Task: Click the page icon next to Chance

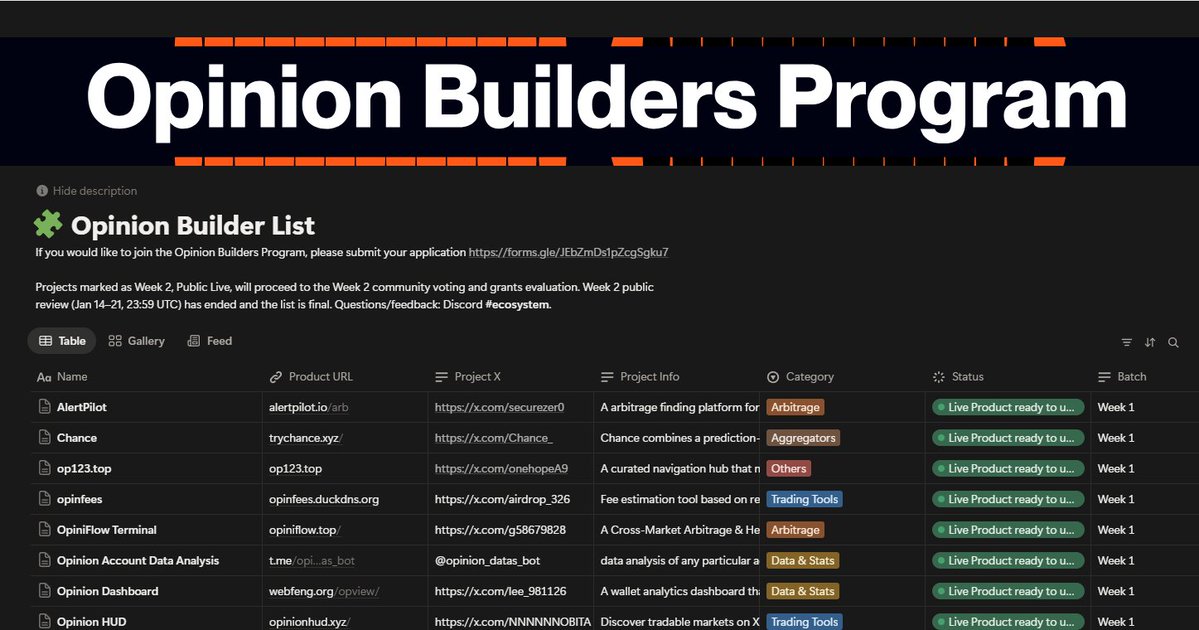Action: (x=44, y=437)
